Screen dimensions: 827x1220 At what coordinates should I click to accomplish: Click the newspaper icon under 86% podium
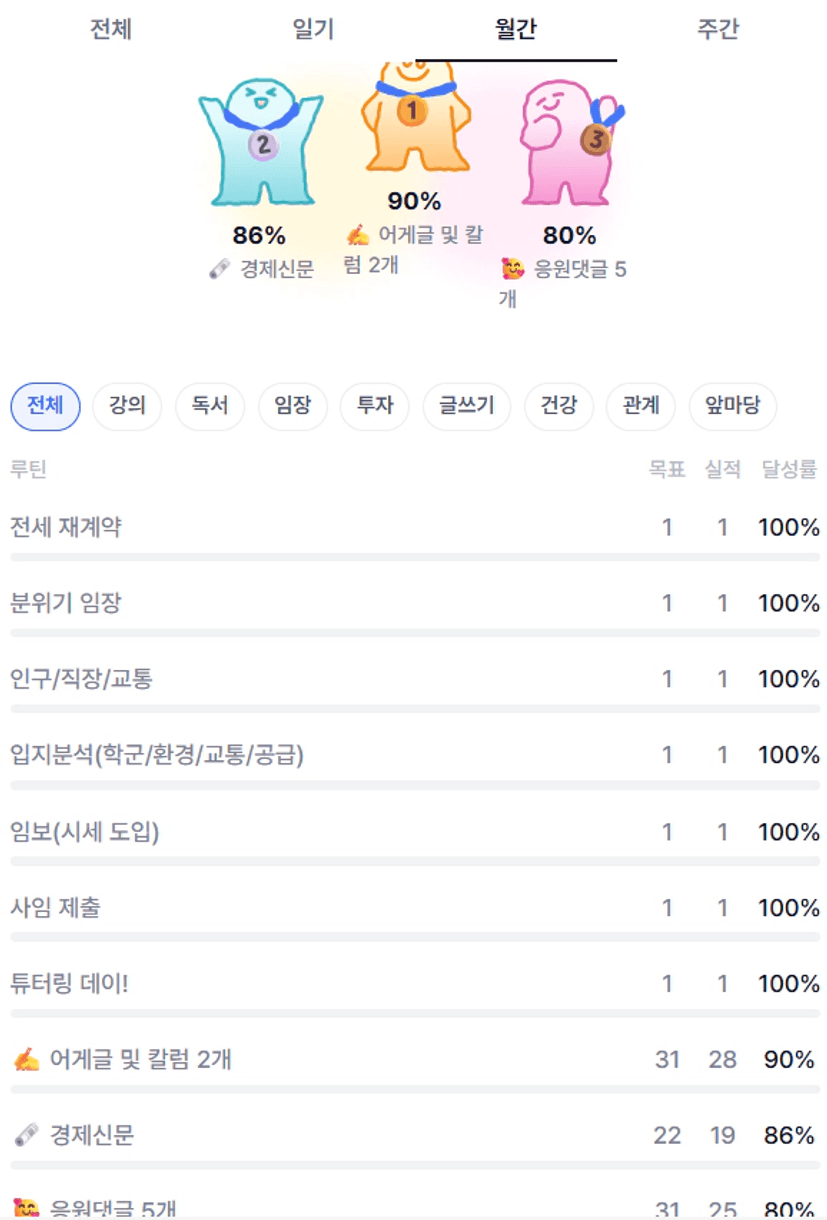[220, 269]
